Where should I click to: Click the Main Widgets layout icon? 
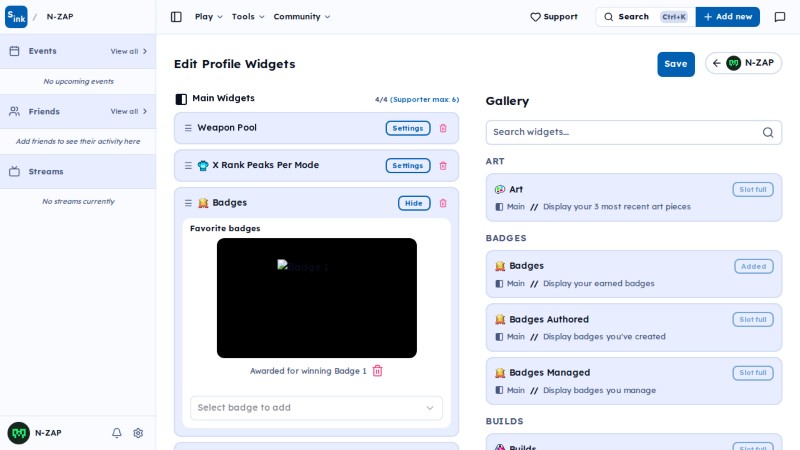tap(181, 99)
